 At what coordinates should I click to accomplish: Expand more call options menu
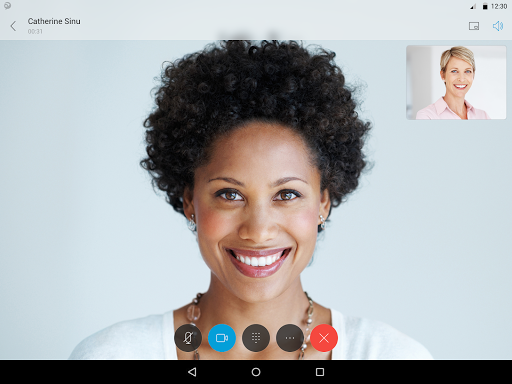click(290, 338)
